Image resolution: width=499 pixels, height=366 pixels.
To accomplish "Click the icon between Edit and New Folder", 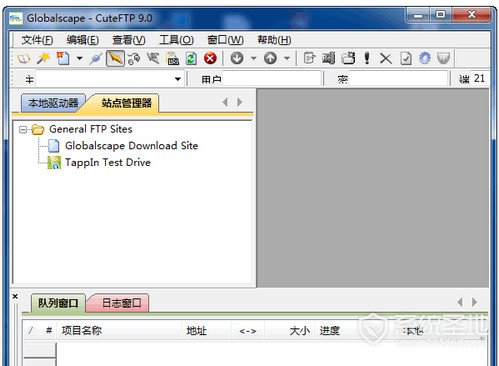I will point(329,59).
